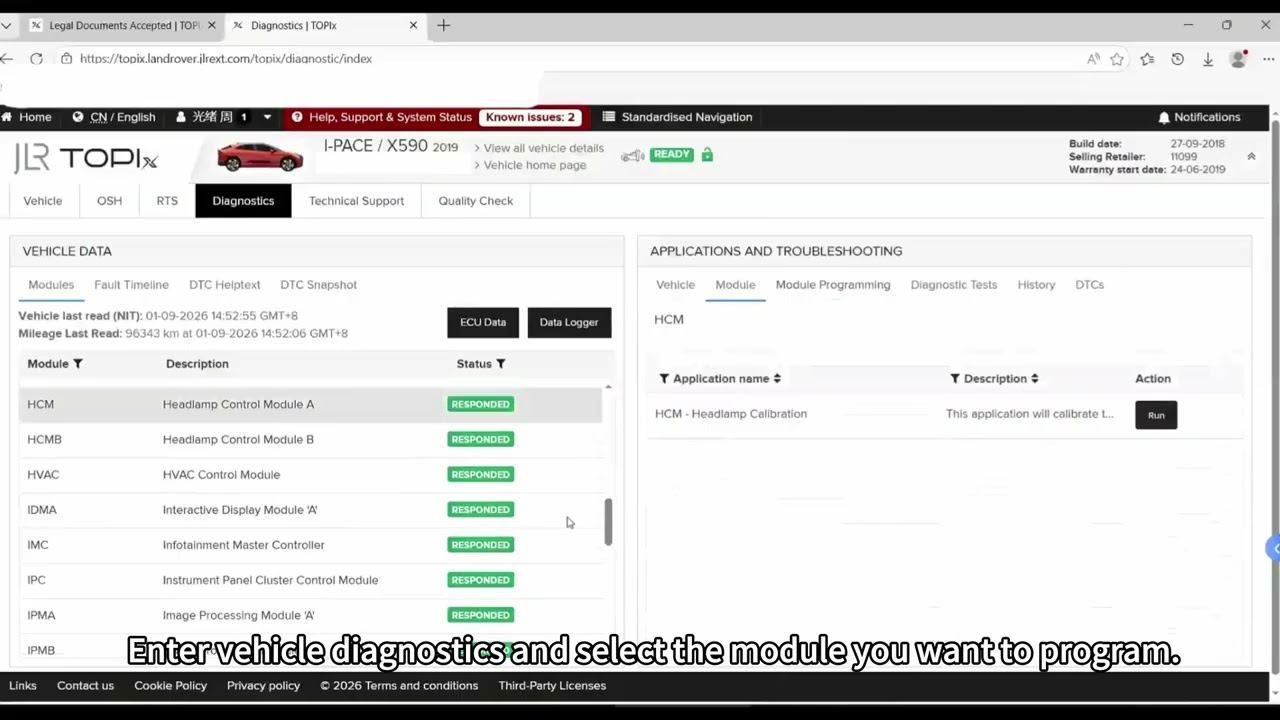The width and height of the screenshot is (1280, 720).
Task: Click the ECU Data button
Action: [483, 322]
